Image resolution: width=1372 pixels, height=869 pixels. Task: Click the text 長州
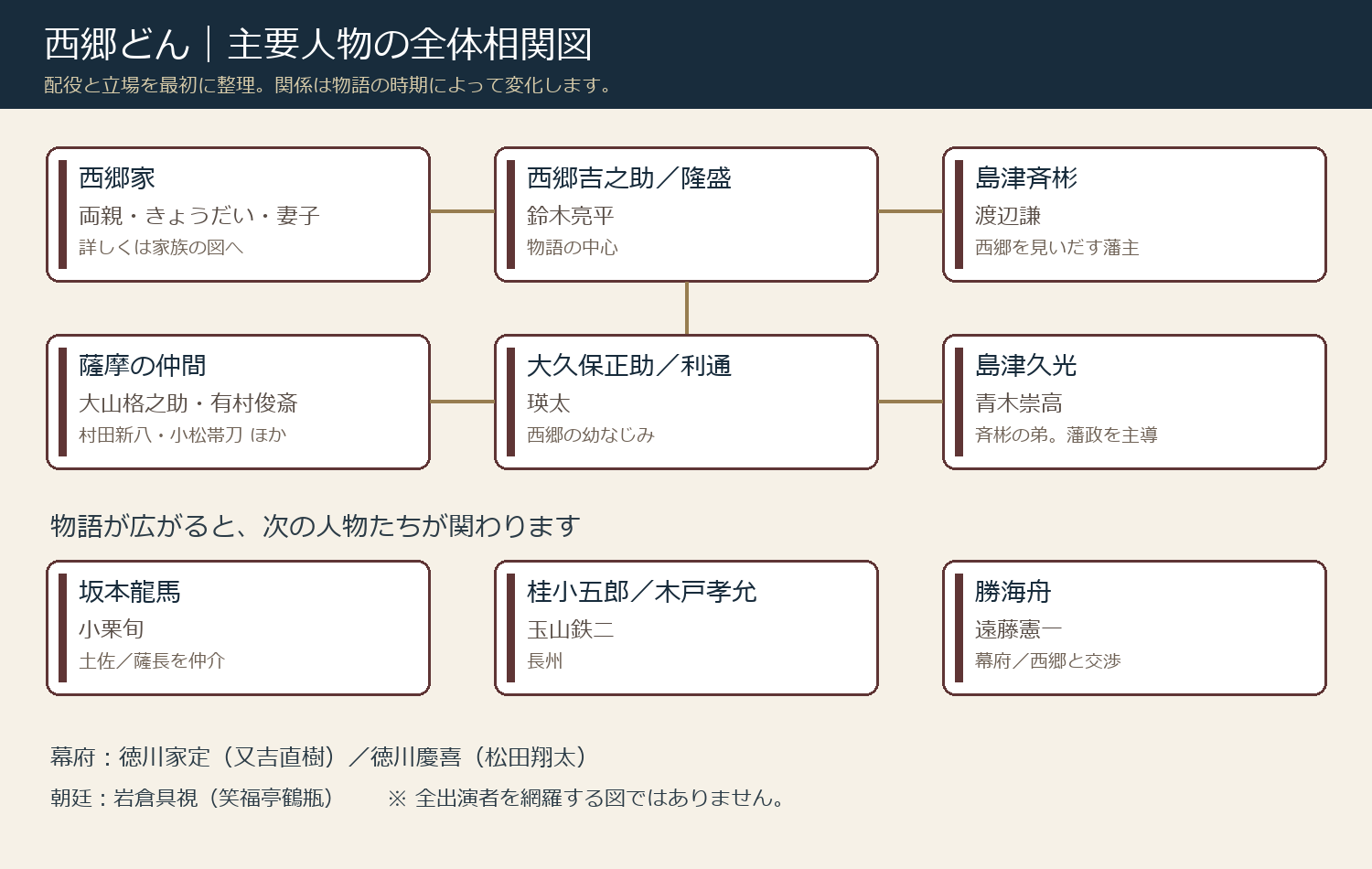[545, 660]
